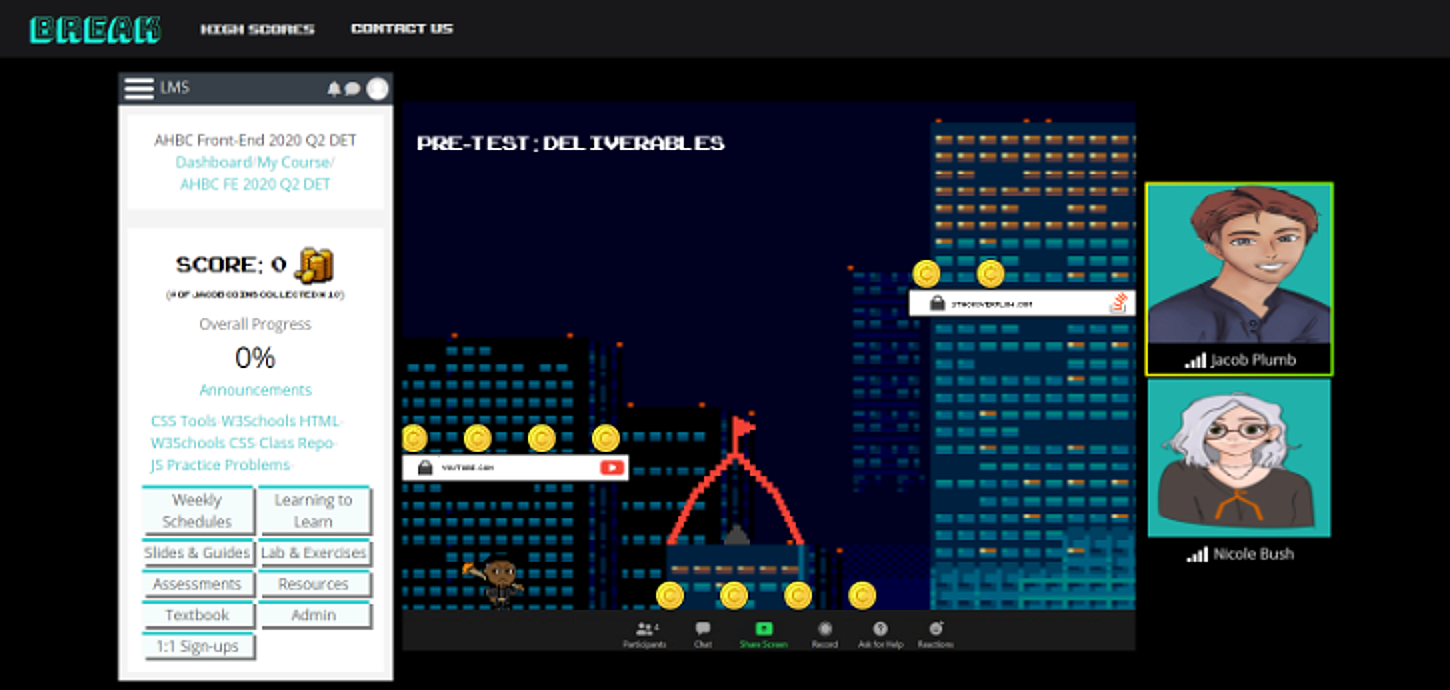Grab the left coin above the stackoverflow.com bar
Screen dimensions: 1450x690
[926, 273]
